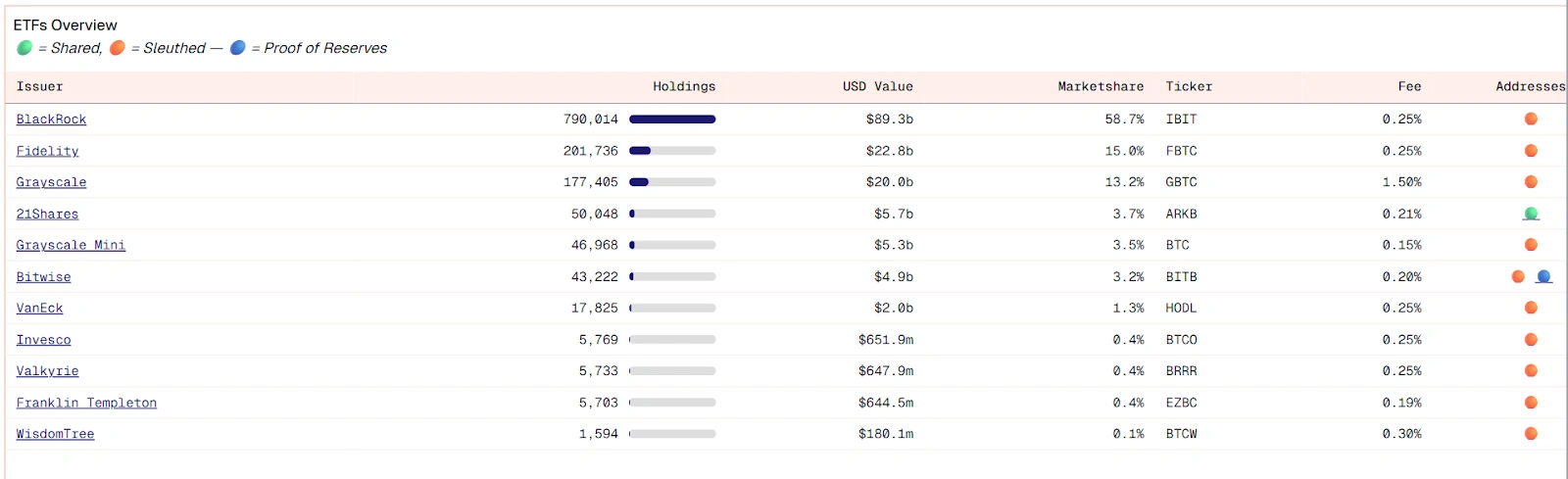The image size is (1568, 479).
Task: Click BlackRock's holdings progress bar
Action: 672,120
